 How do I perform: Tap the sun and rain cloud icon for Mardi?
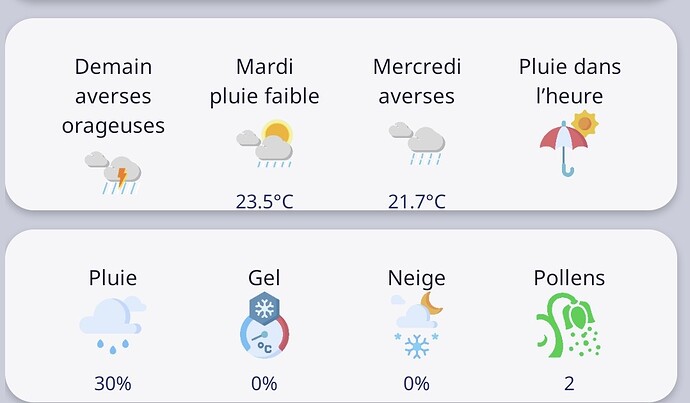(264, 143)
